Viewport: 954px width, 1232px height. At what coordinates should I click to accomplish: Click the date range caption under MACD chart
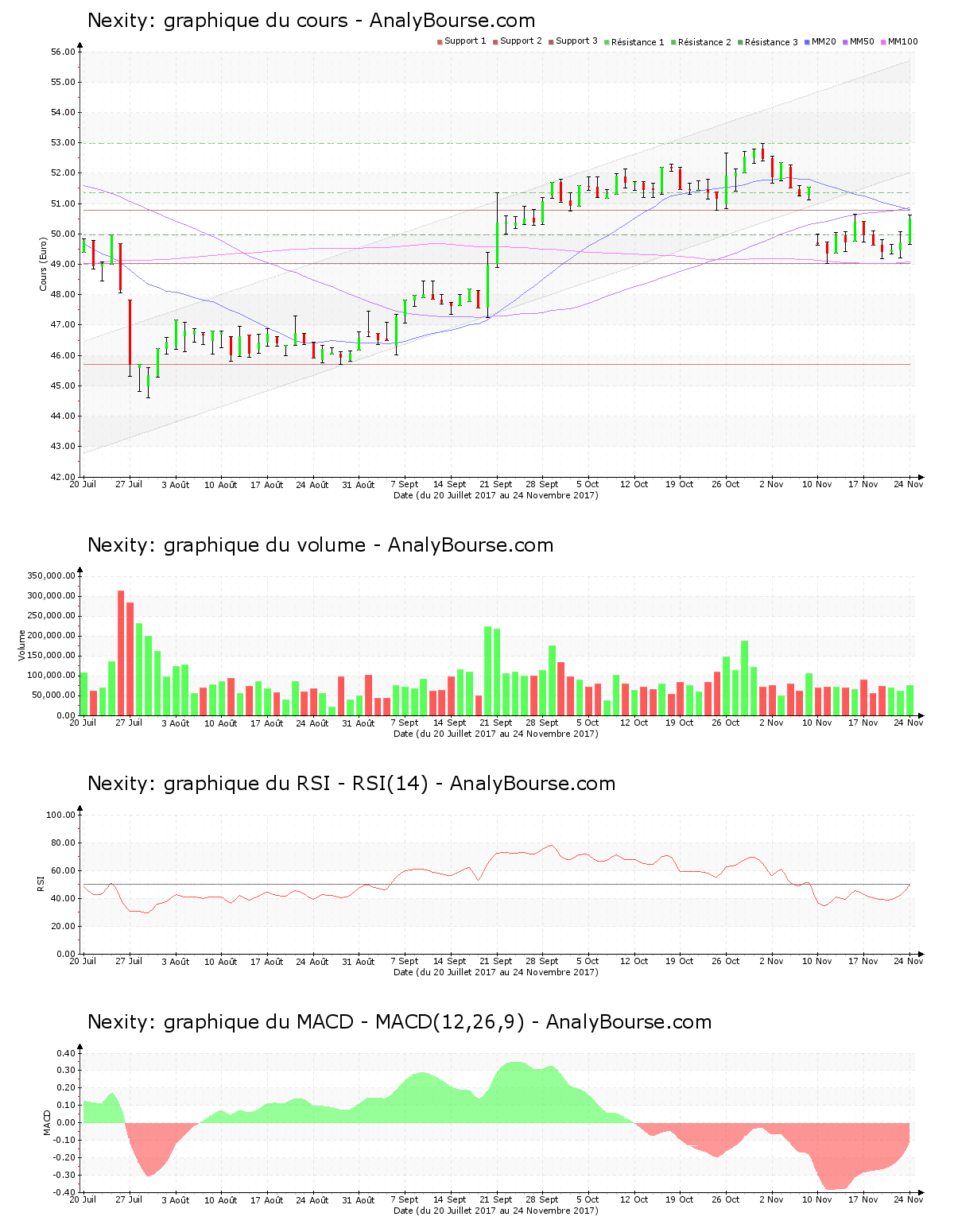click(496, 1211)
